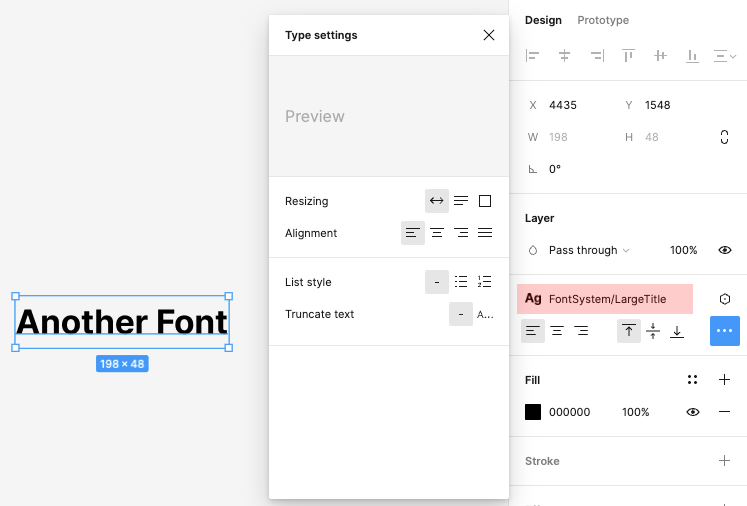This screenshot has width=747, height=506.
Task: Close type settings via three-dots button
Action: click(725, 331)
